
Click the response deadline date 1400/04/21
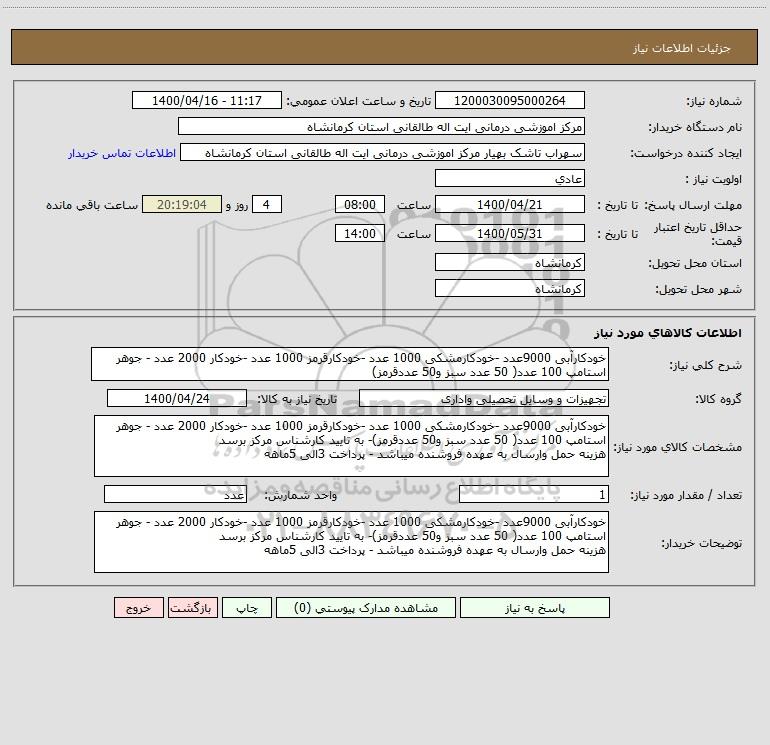[510, 204]
